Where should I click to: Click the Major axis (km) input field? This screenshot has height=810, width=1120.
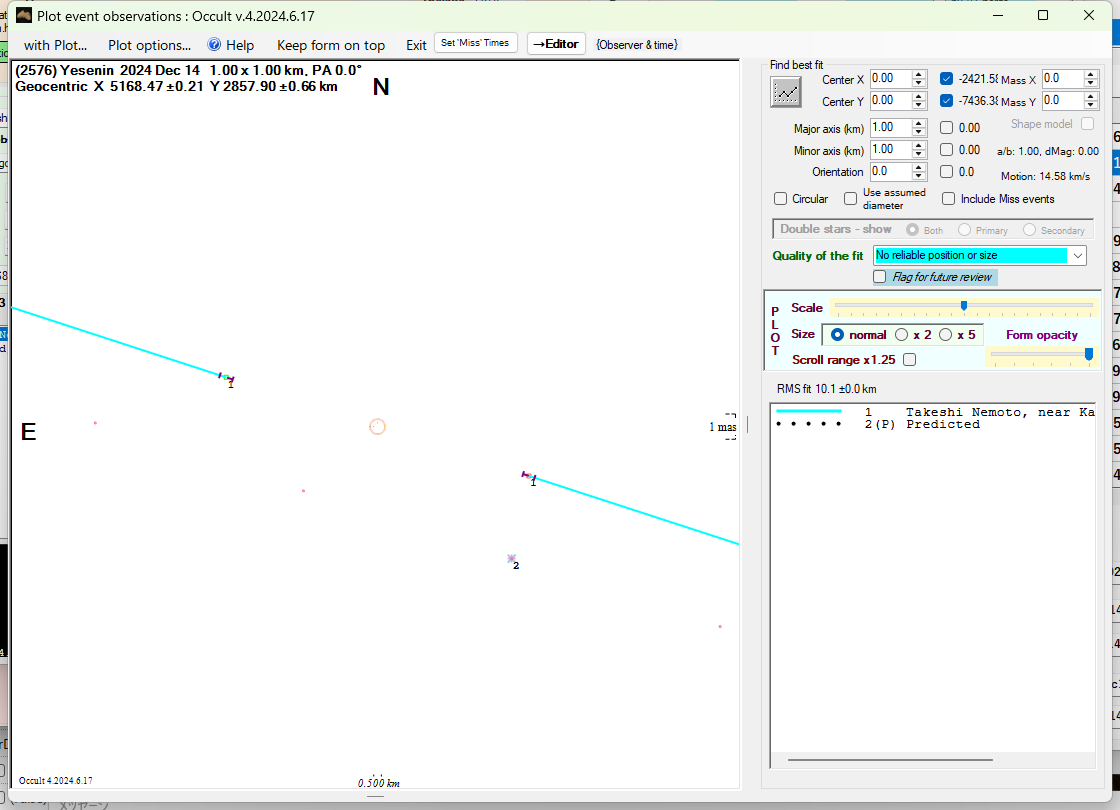click(889, 128)
